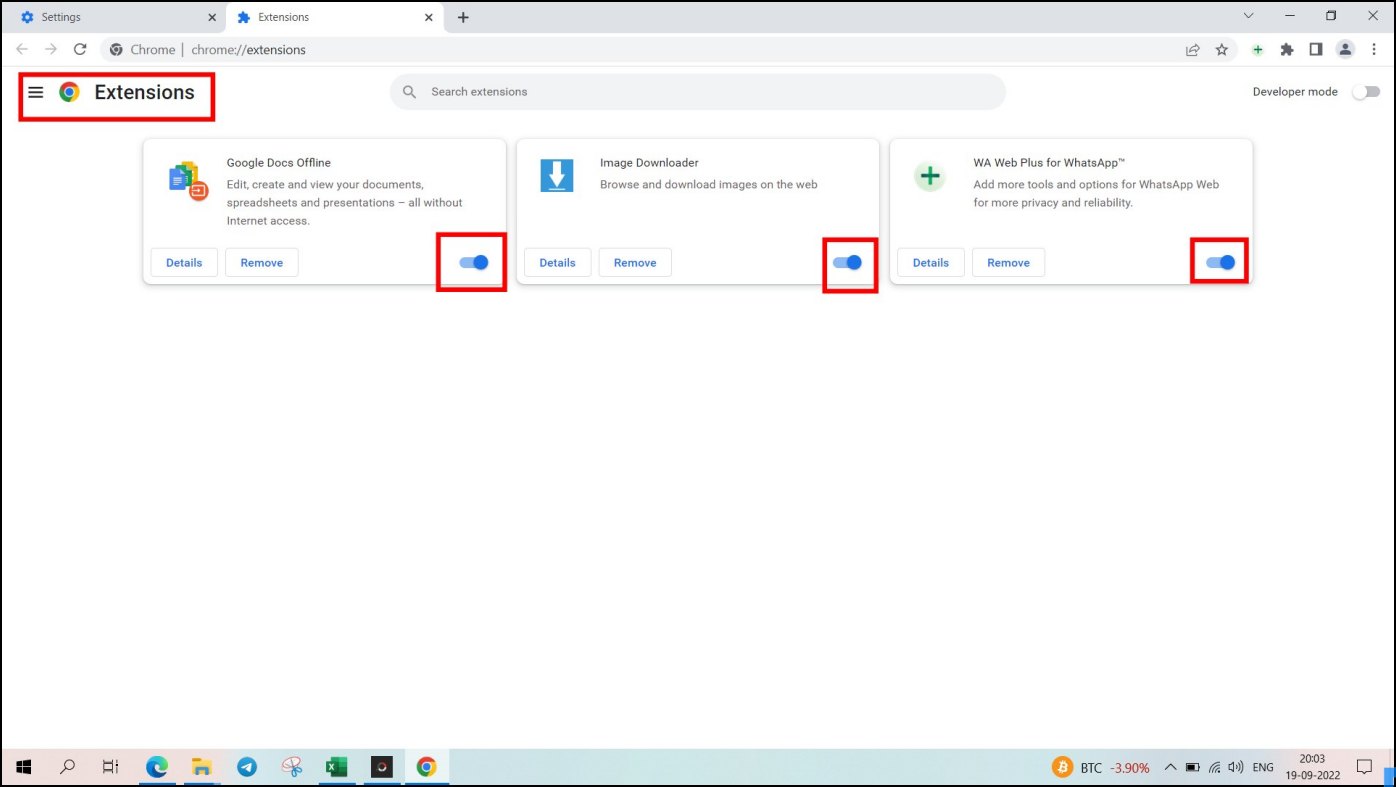The width and height of the screenshot is (1396, 787).
Task: Open the Extensions hamburger main menu
Action: (36, 92)
